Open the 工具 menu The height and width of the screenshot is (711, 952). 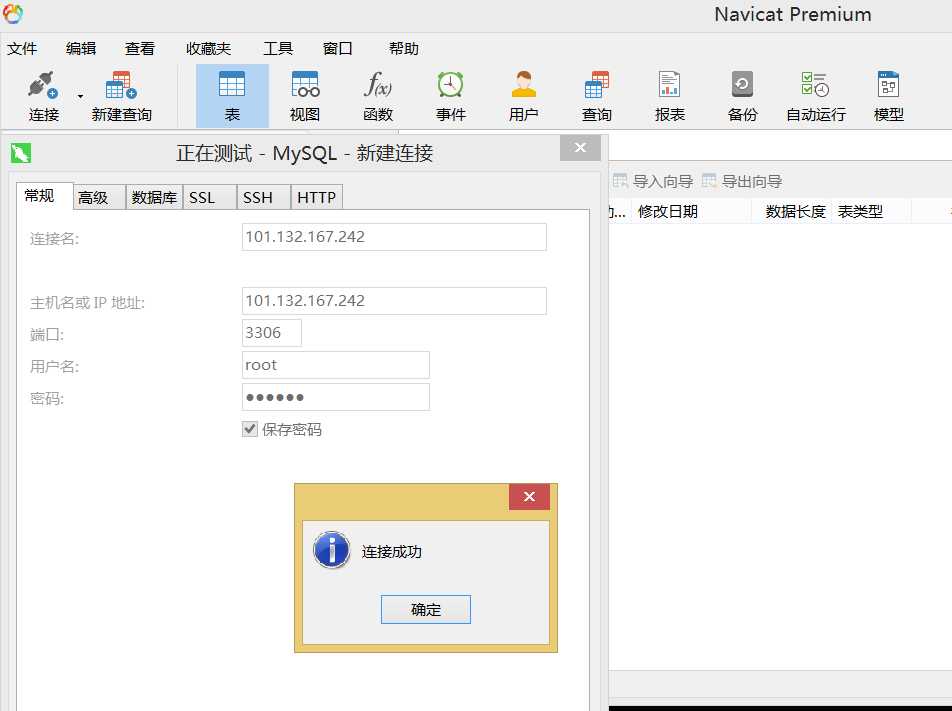click(x=278, y=49)
